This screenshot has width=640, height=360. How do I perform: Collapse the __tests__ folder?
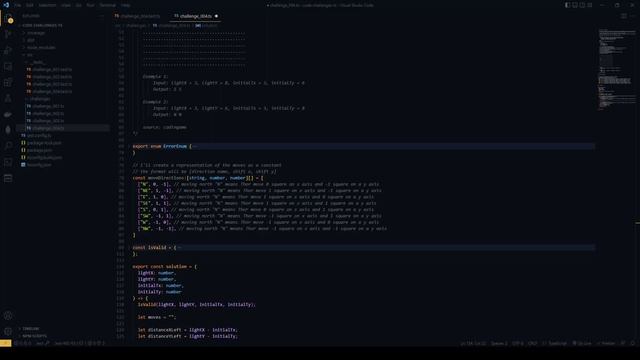(38, 62)
